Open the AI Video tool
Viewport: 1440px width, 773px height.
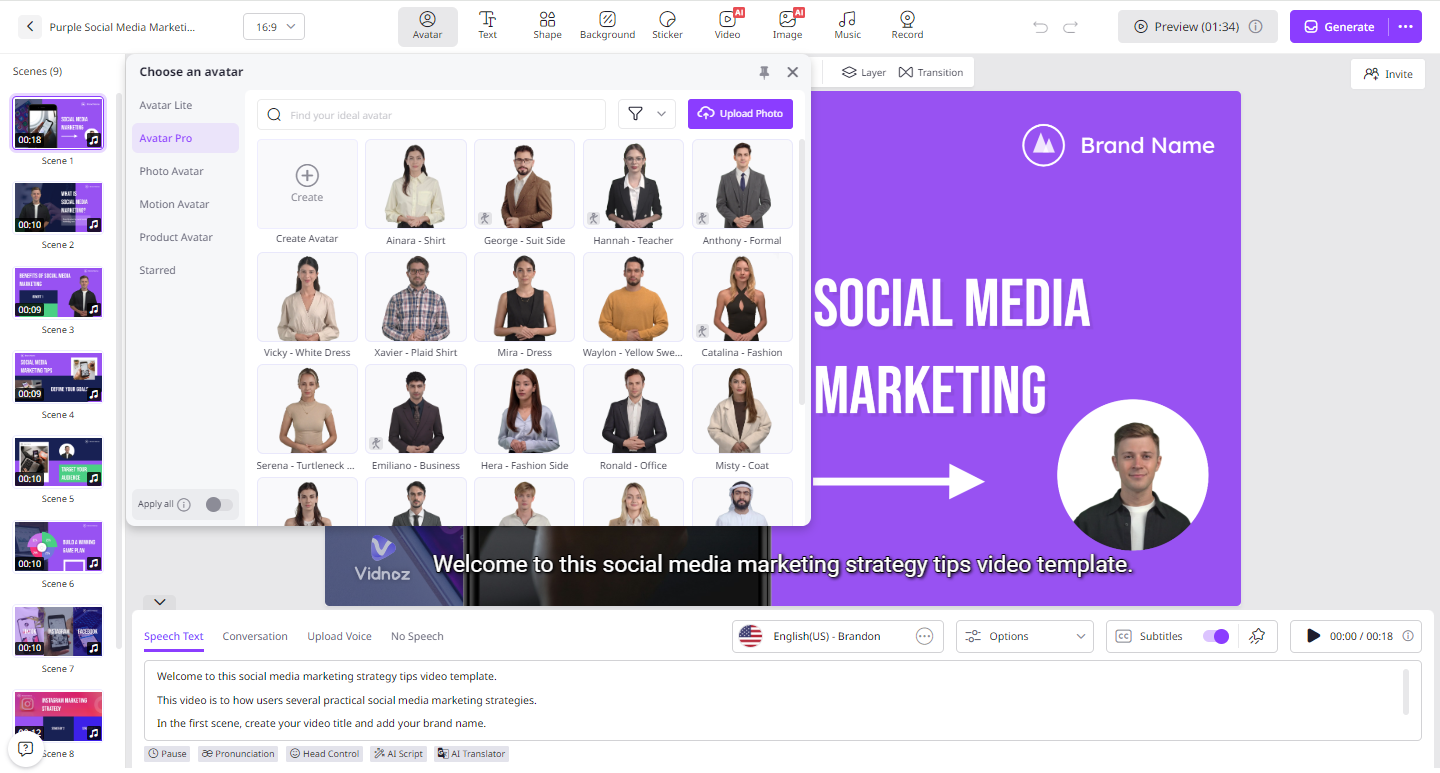727,26
